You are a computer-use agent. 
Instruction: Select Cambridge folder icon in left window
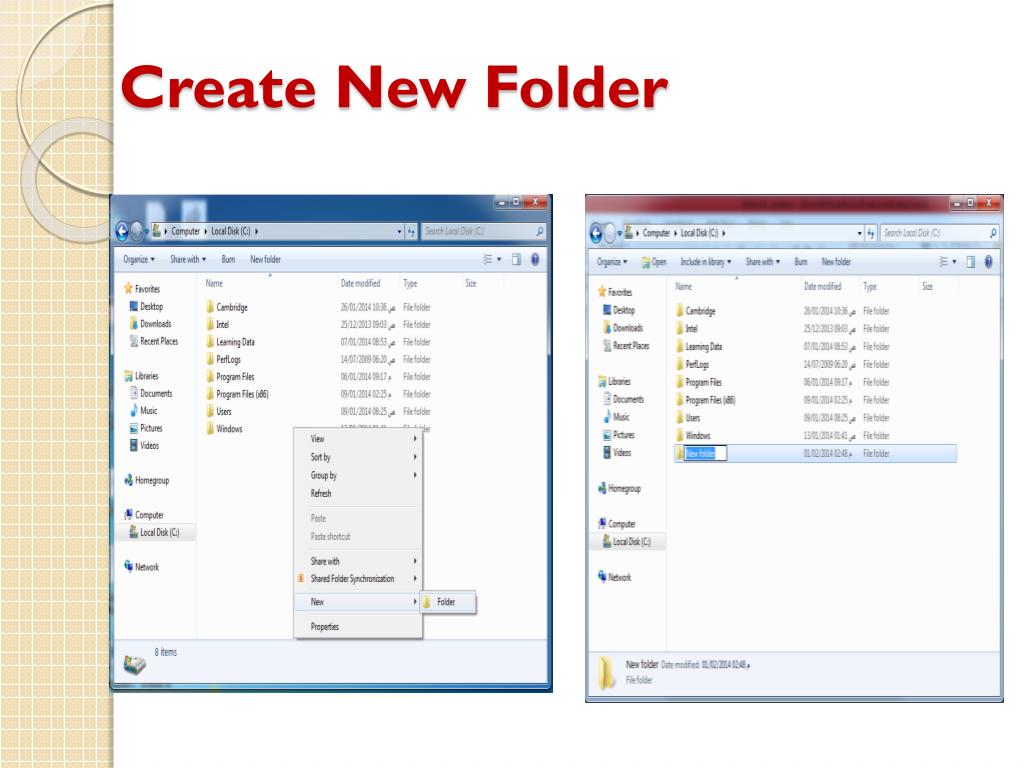coord(210,307)
